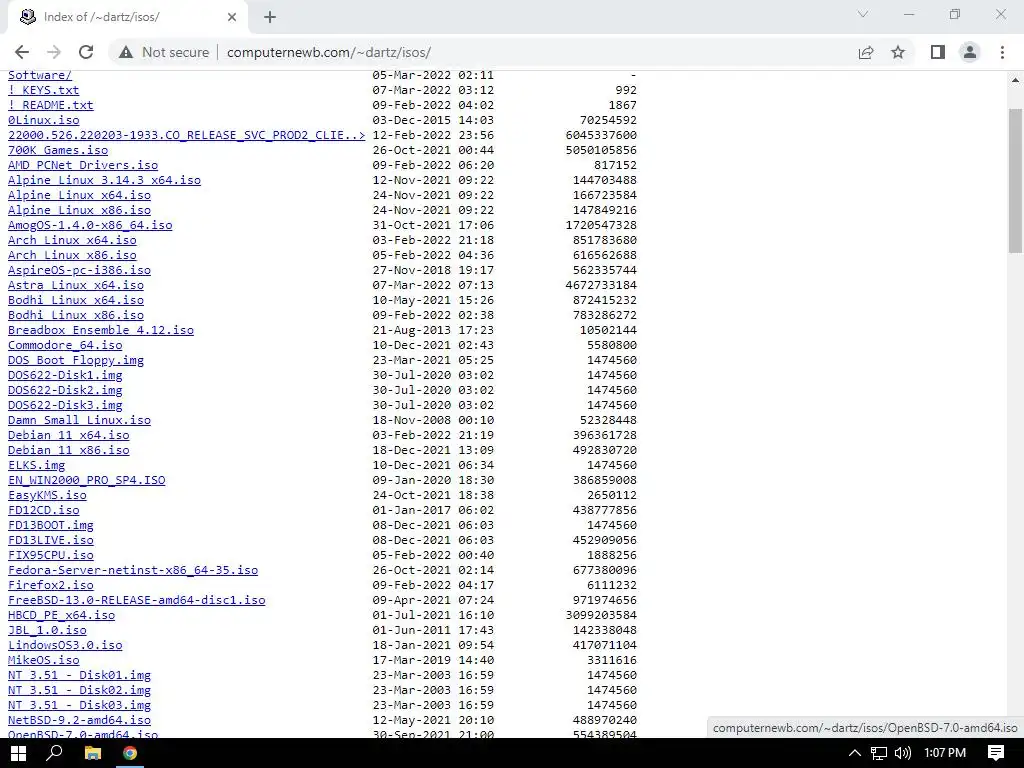Download EN_WIN2000_PRO_SP4.ISO
This screenshot has height=768, width=1024.
86,481
